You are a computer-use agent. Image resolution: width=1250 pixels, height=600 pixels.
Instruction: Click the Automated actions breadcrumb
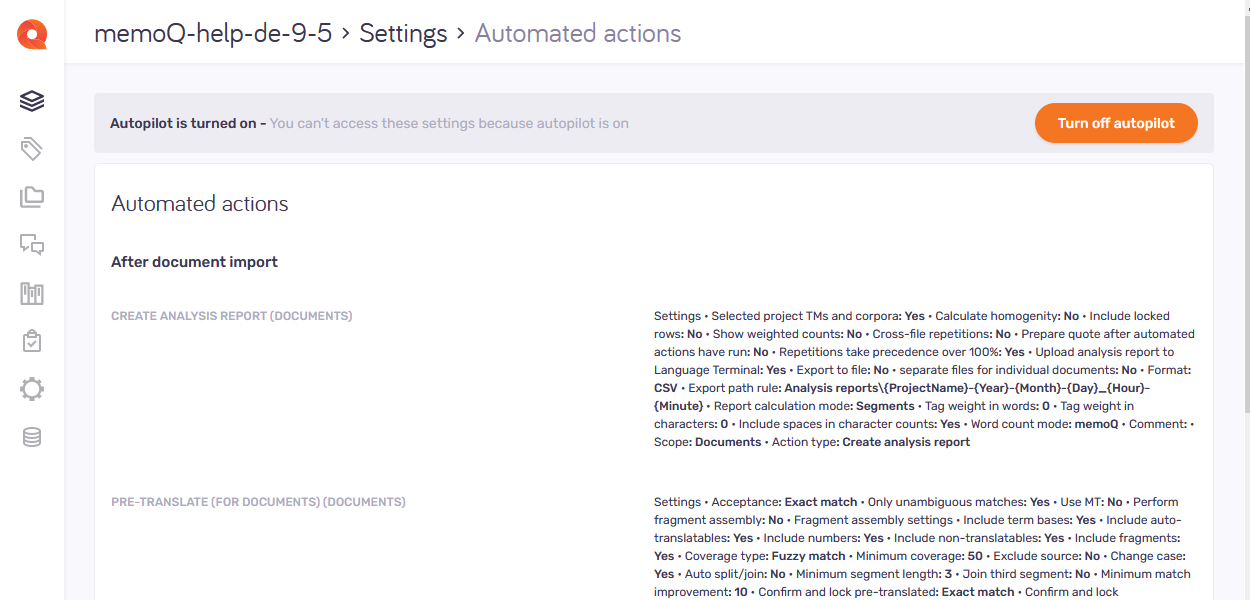577,33
